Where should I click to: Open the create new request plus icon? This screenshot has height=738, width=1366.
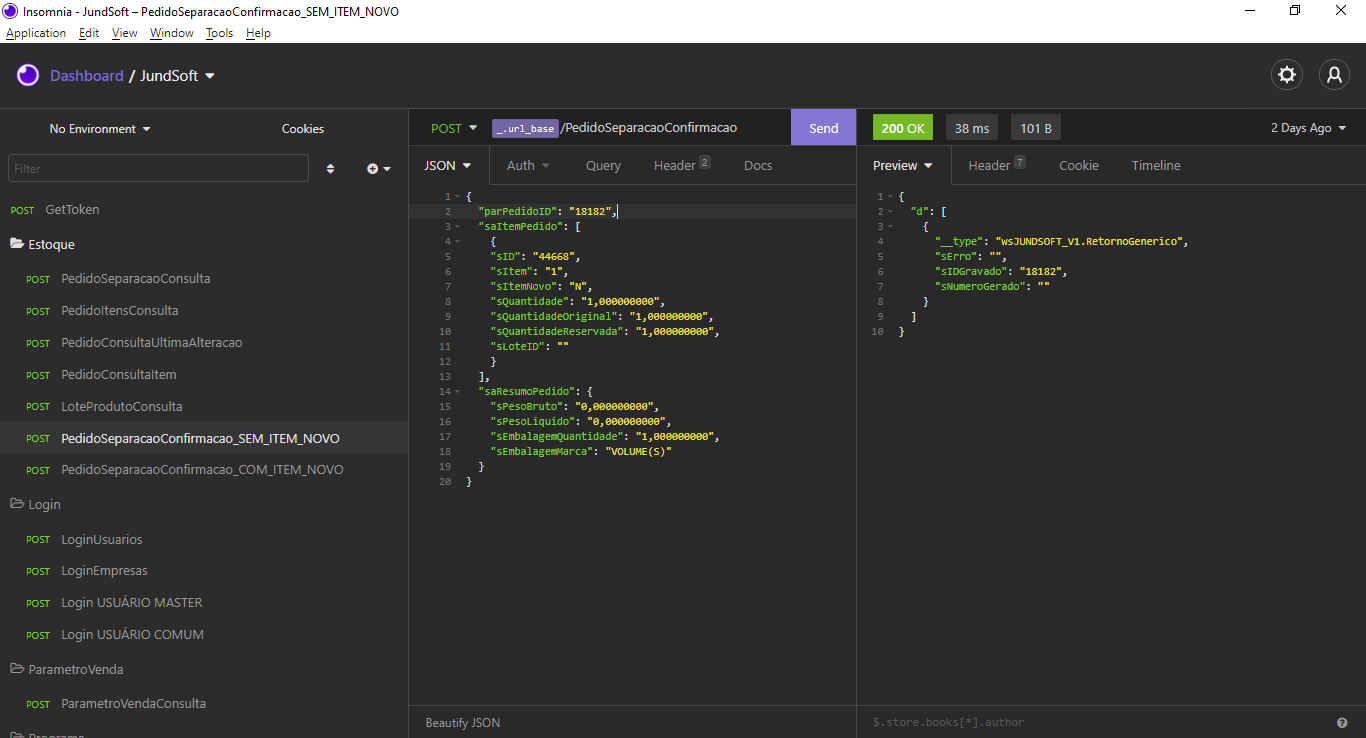pos(379,169)
